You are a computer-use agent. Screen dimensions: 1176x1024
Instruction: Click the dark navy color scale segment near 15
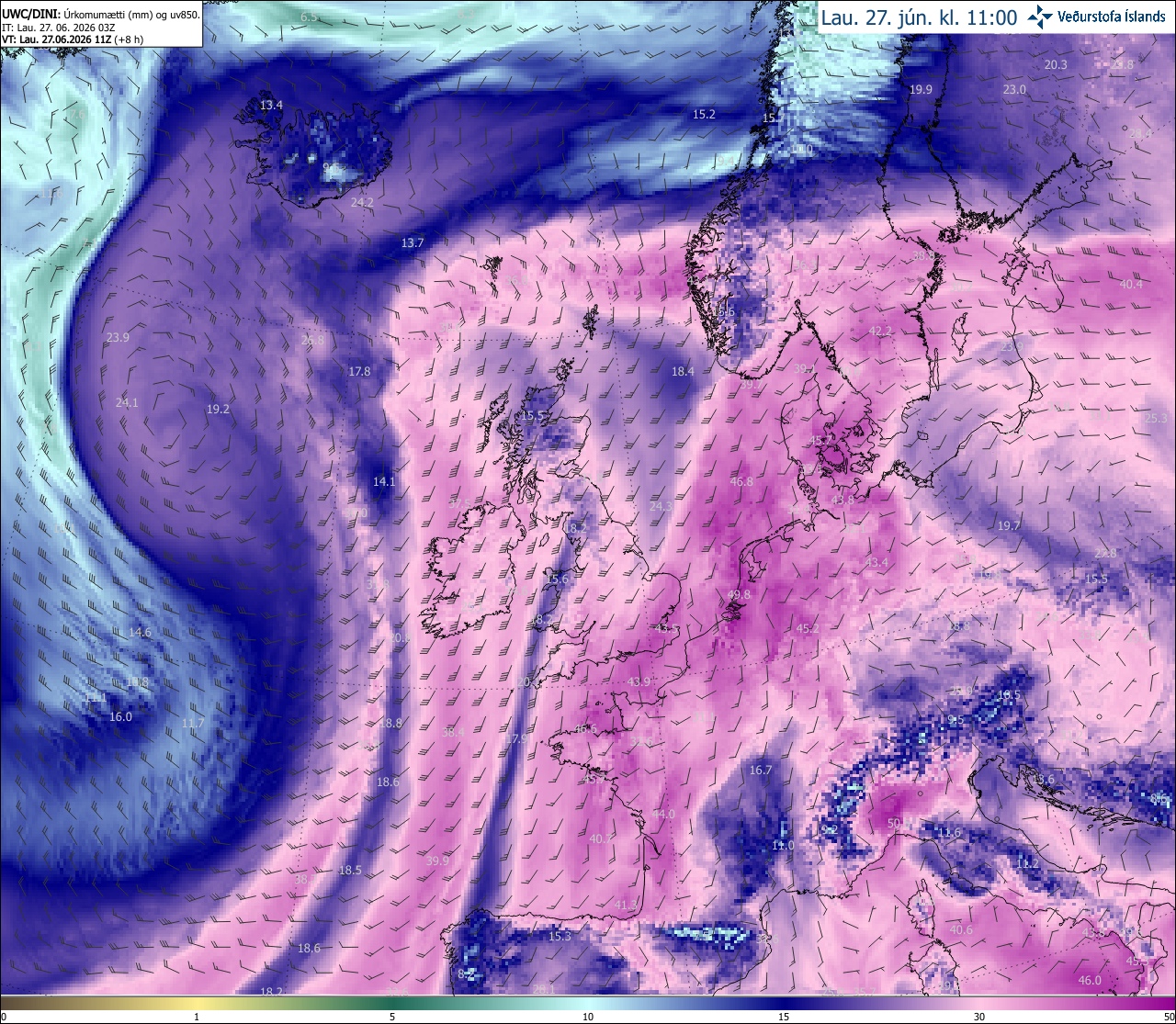[x=784, y=1003]
